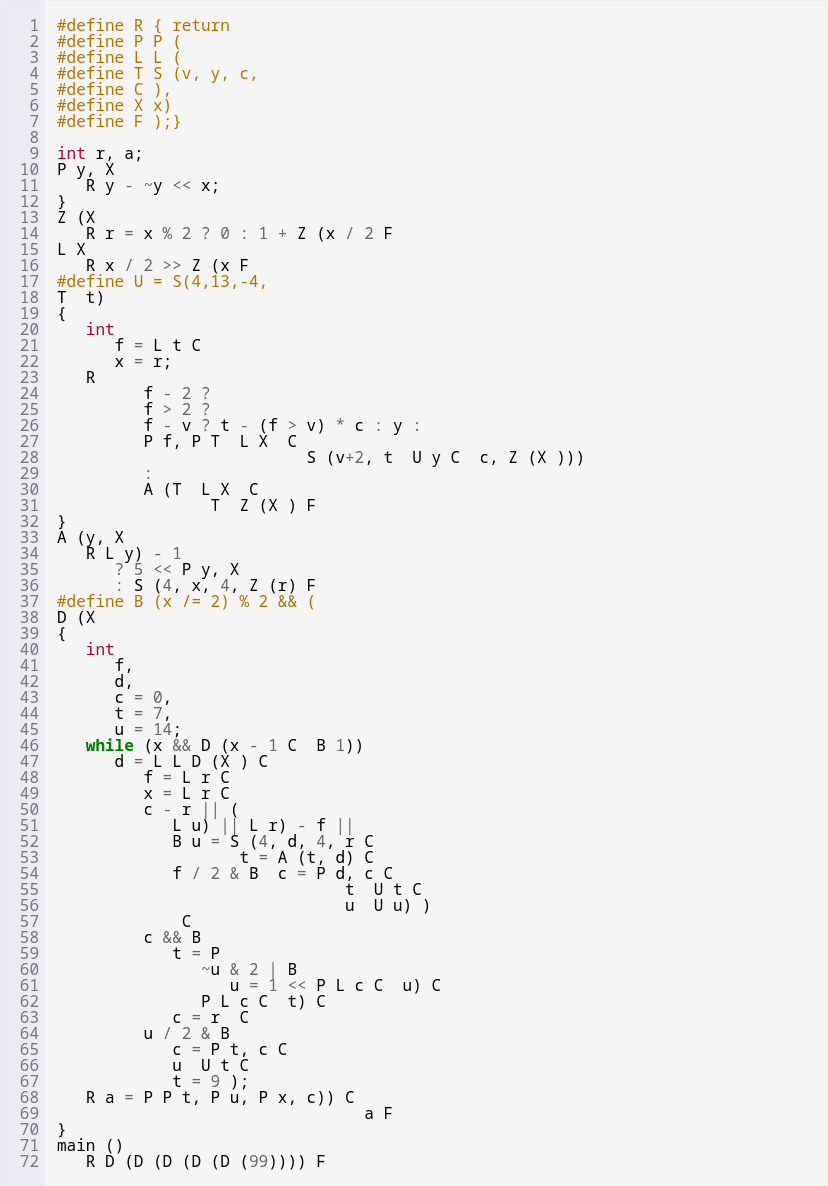Click line number 17 in the gutter
The image size is (828, 1186).
click(x=29, y=281)
